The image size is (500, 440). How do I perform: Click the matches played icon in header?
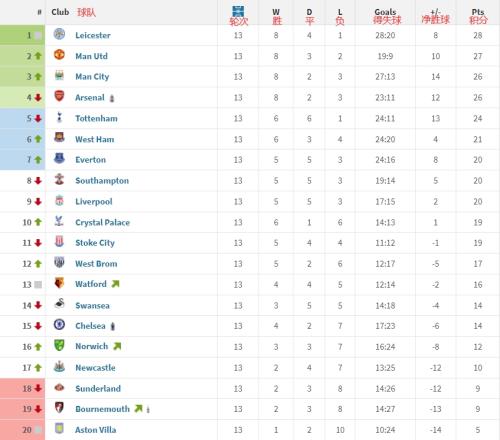tap(238, 11)
